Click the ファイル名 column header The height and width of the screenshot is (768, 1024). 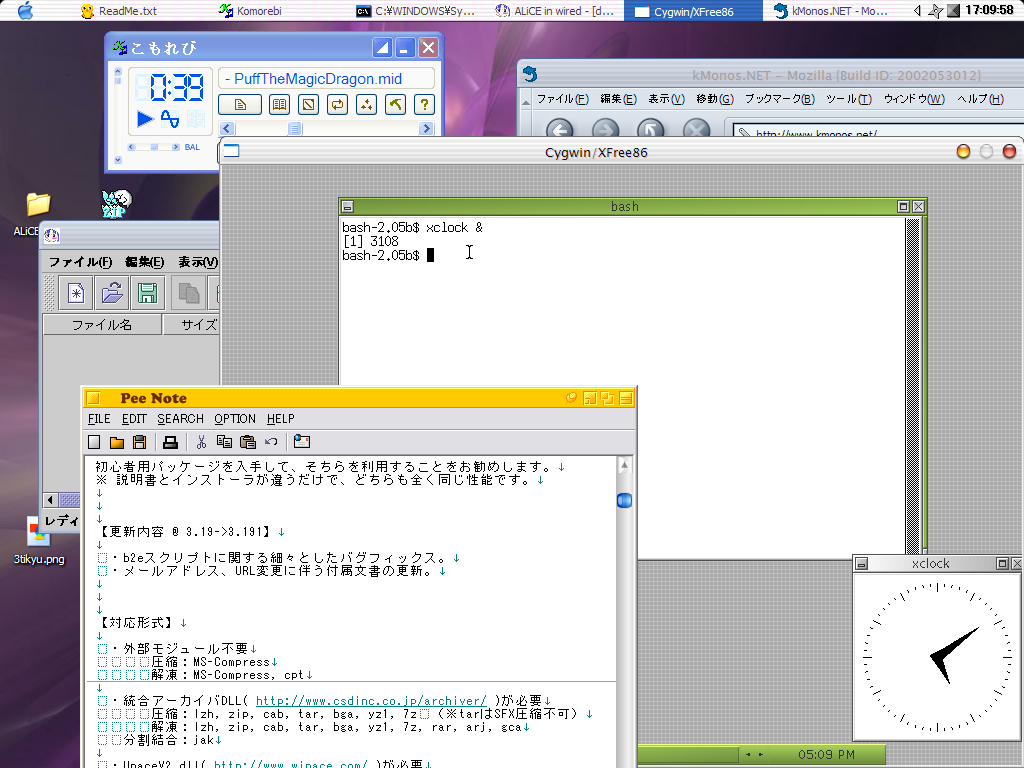point(102,325)
